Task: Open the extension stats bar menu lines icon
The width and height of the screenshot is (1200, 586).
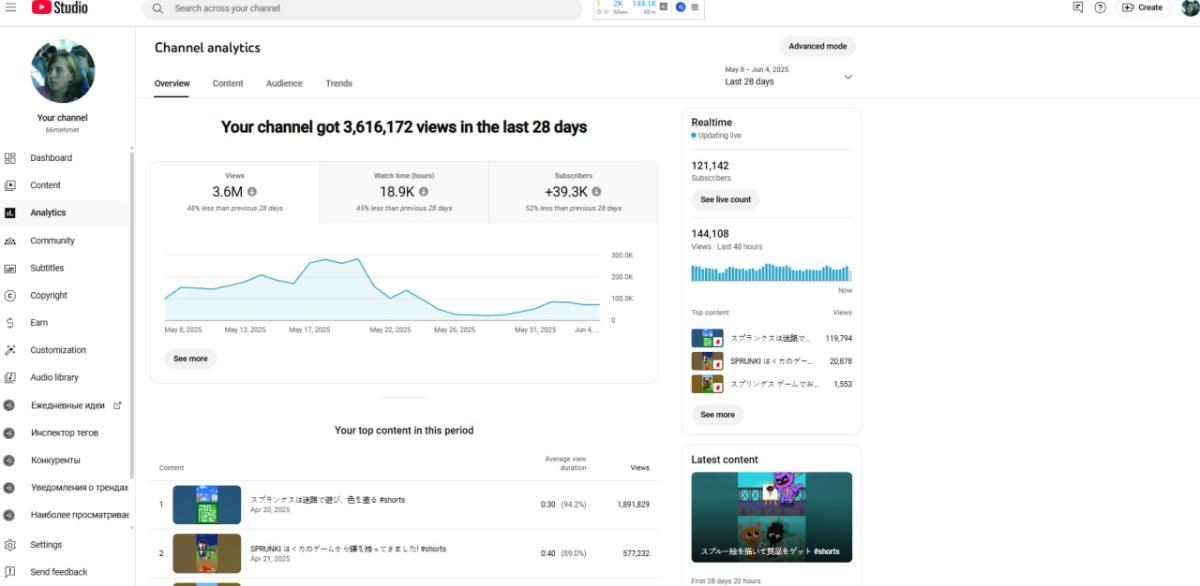Action: pyautogui.click(x=695, y=7)
